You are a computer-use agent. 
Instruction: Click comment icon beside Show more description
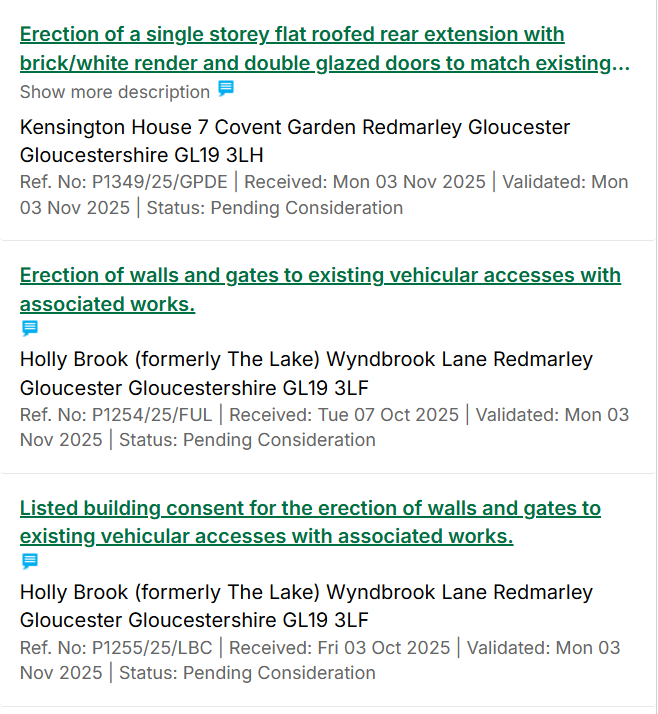click(x=226, y=89)
